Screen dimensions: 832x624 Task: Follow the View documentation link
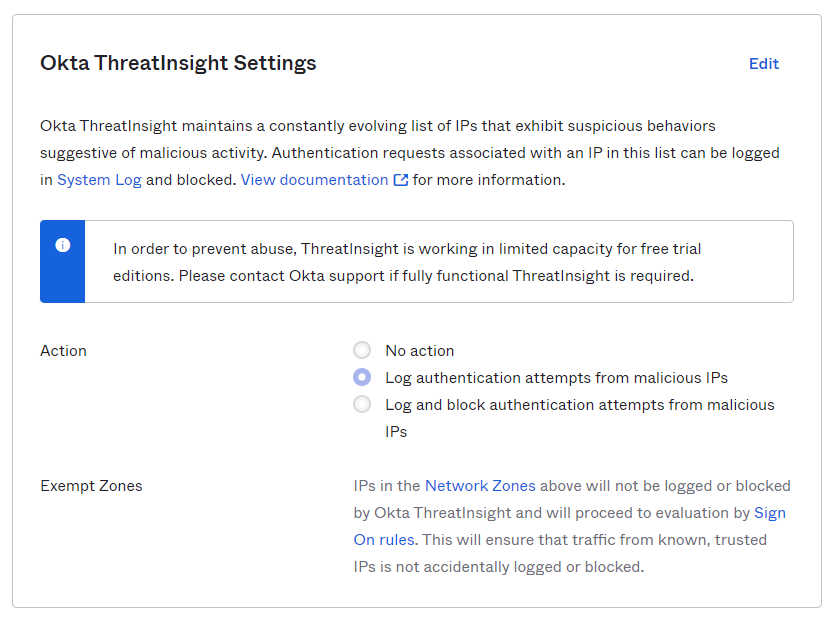point(315,180)
